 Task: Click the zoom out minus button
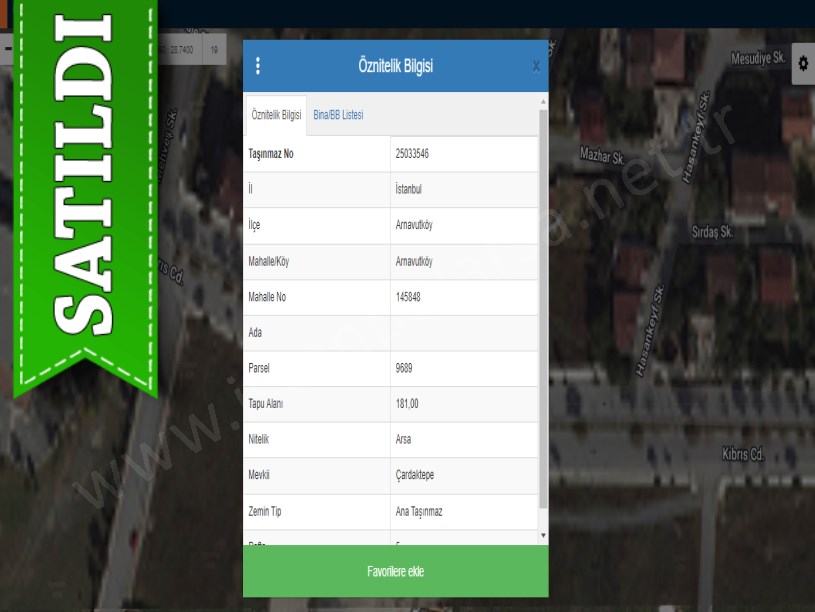(x=8, y=48)
